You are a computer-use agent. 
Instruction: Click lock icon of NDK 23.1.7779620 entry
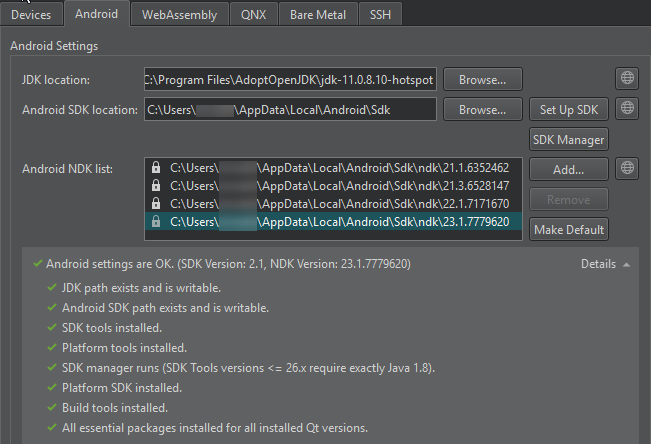tap(156, 222)
